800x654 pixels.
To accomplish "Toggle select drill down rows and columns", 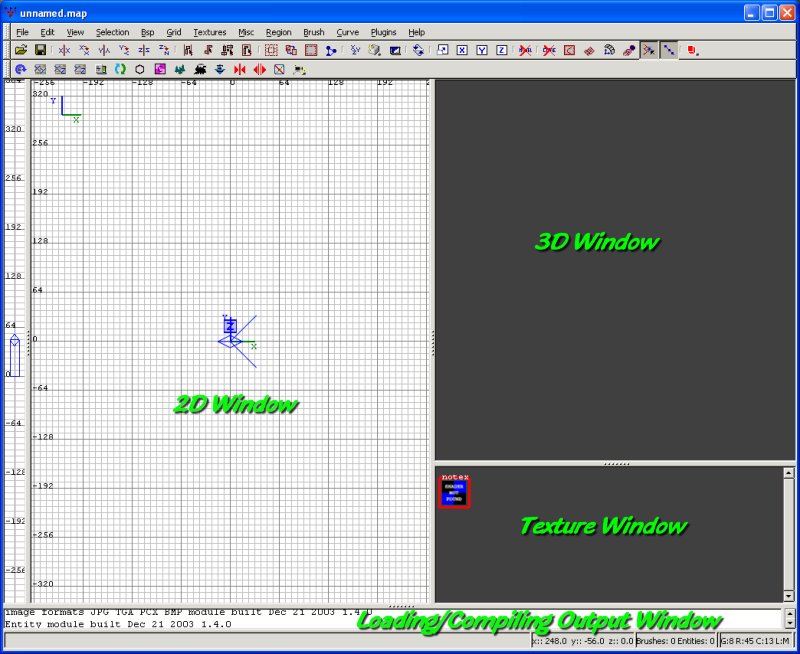I will (x=669, y=50).
